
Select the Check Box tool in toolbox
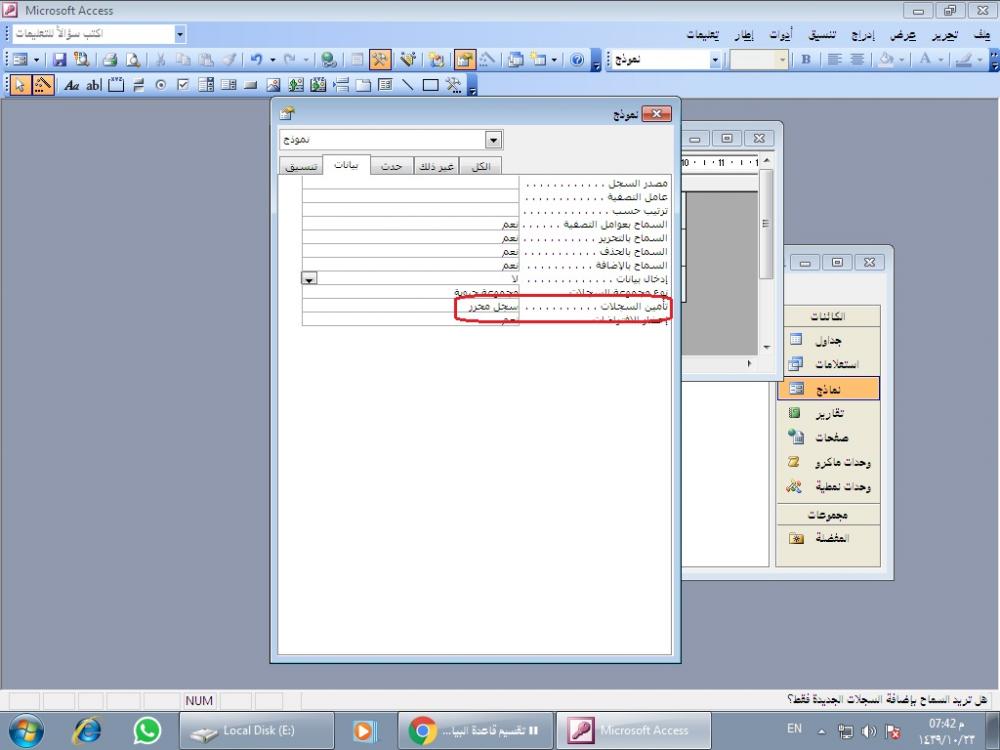[183, 85]
